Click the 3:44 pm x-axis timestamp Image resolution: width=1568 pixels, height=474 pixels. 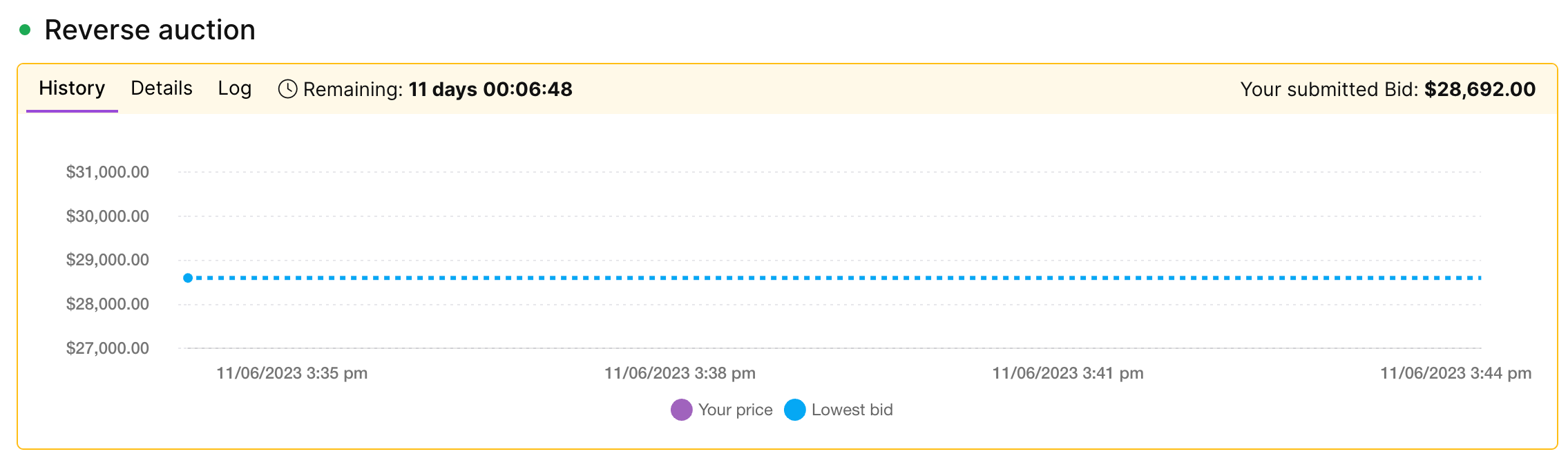pyautogui.click(x=1455, y=373)
